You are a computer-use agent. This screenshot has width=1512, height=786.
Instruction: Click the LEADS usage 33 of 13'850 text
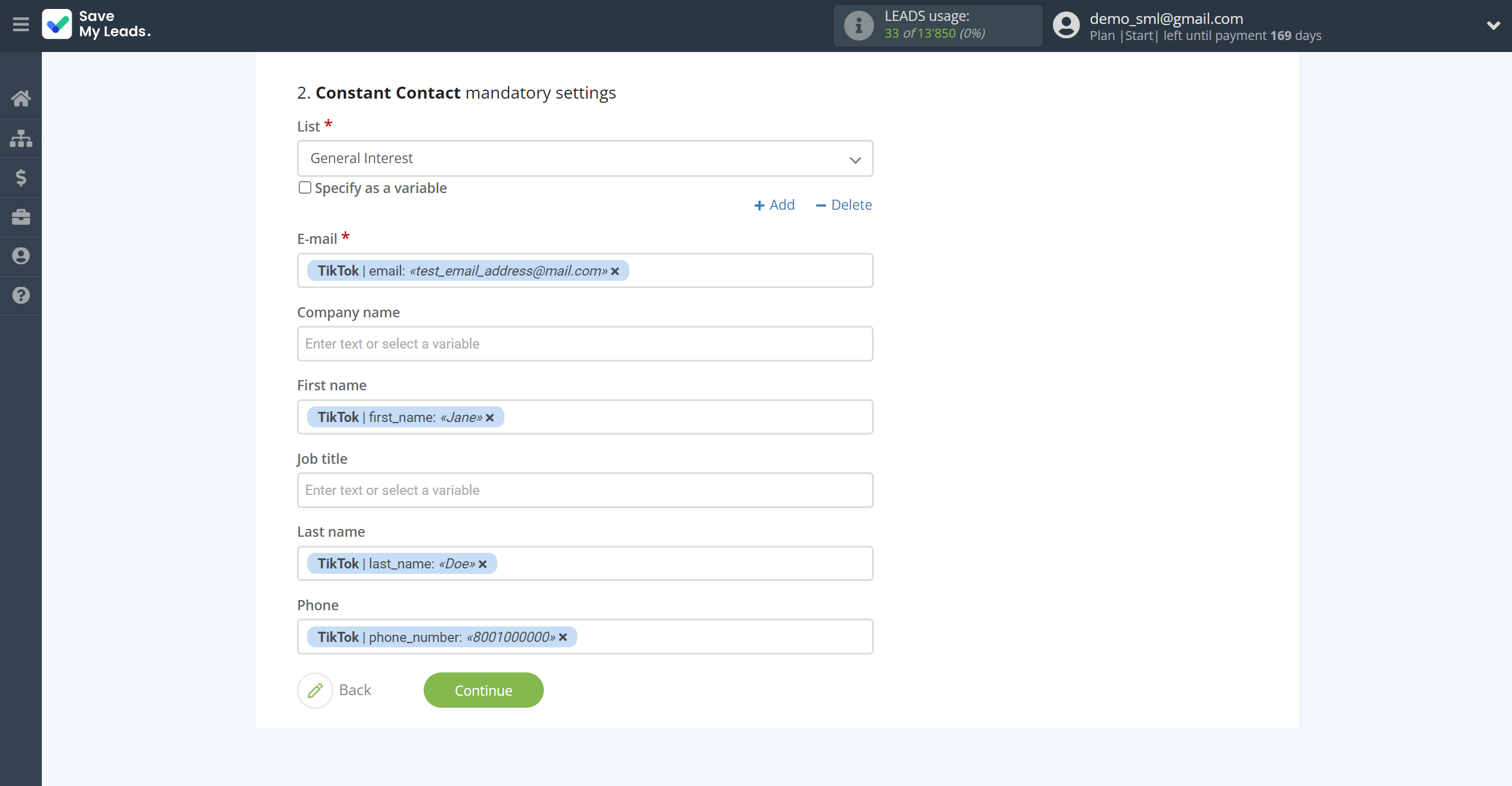[x=935, y=33]
